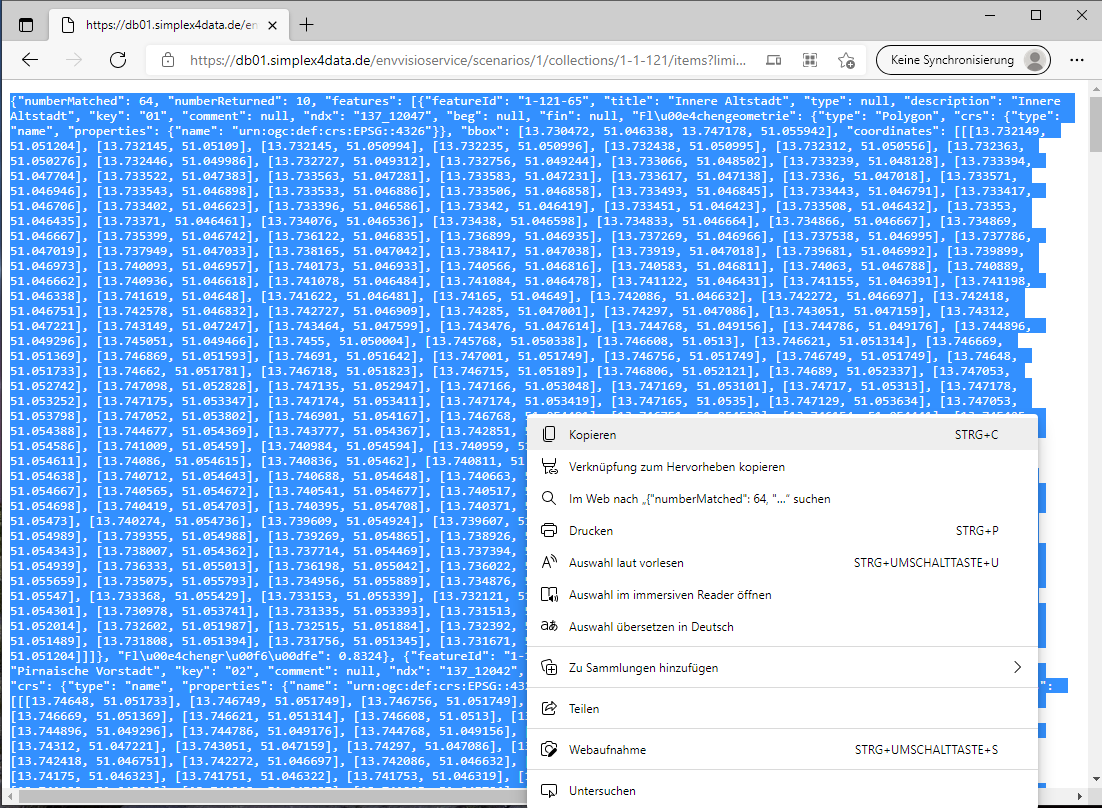Click the Keine Synchronisierung profile button
The height and width of the screenshot is (808, 1102).
coord(963,60)
